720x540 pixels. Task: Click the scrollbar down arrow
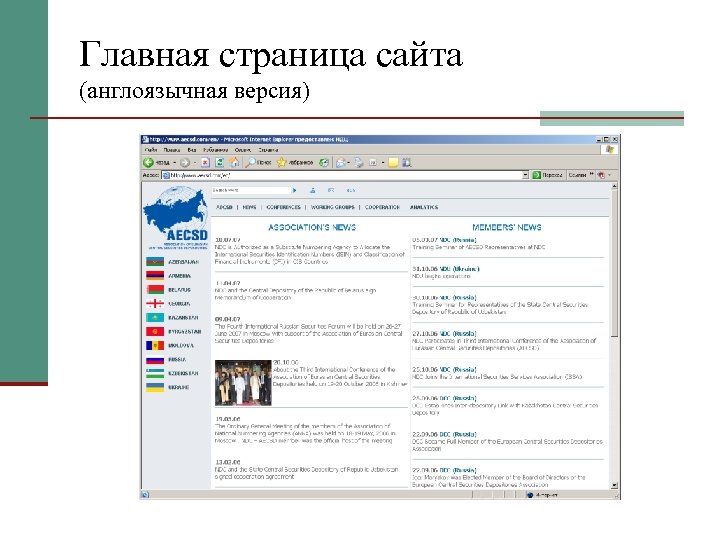614,485
